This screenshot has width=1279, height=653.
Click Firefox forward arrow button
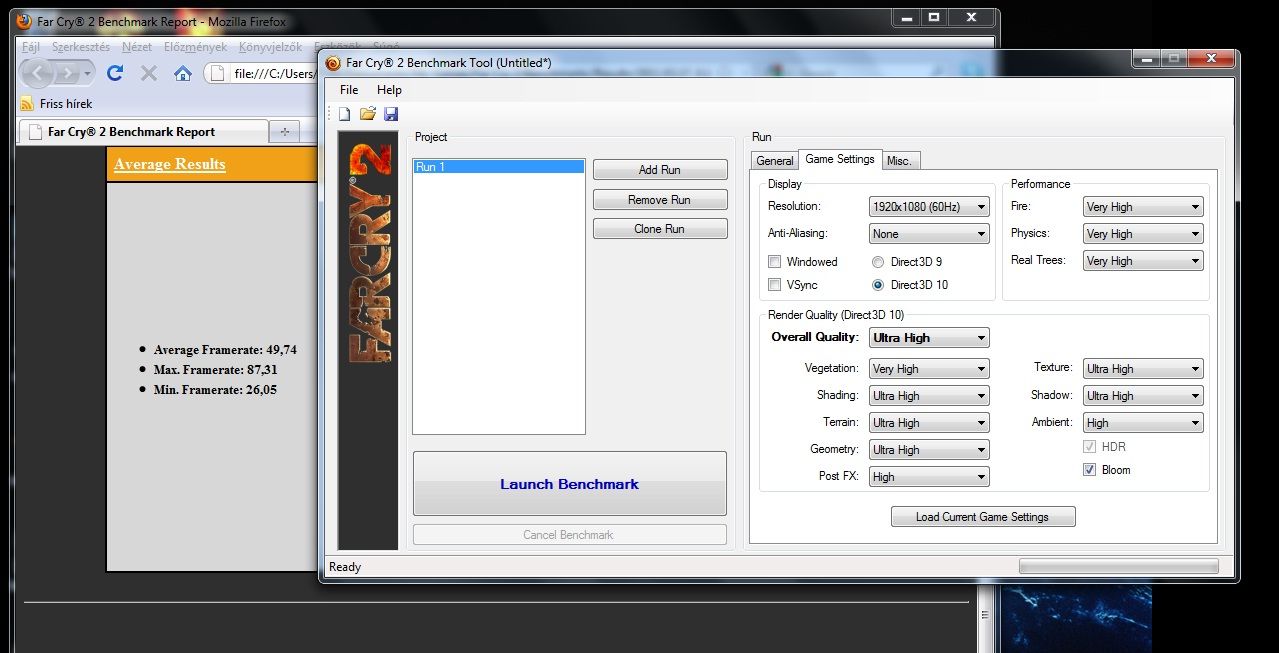[67, 73]
